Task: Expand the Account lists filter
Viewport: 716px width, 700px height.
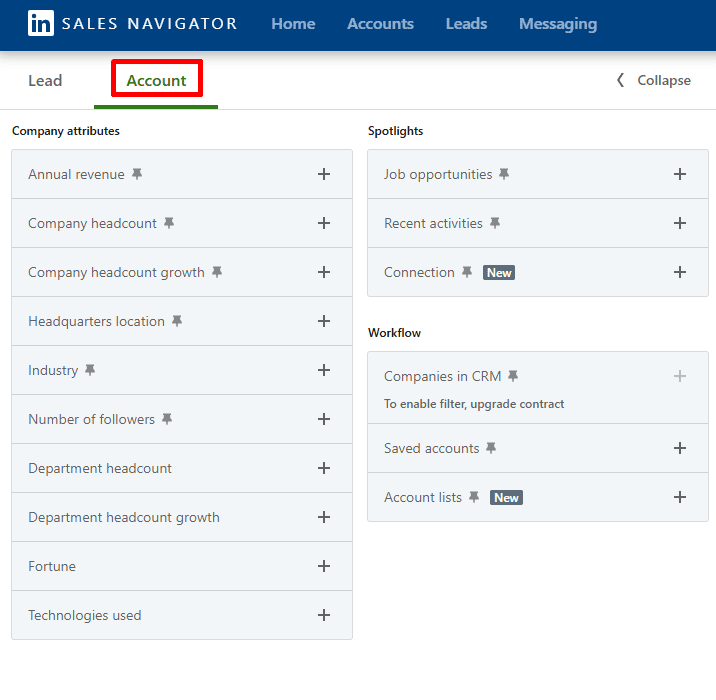Action: [679, 497]
